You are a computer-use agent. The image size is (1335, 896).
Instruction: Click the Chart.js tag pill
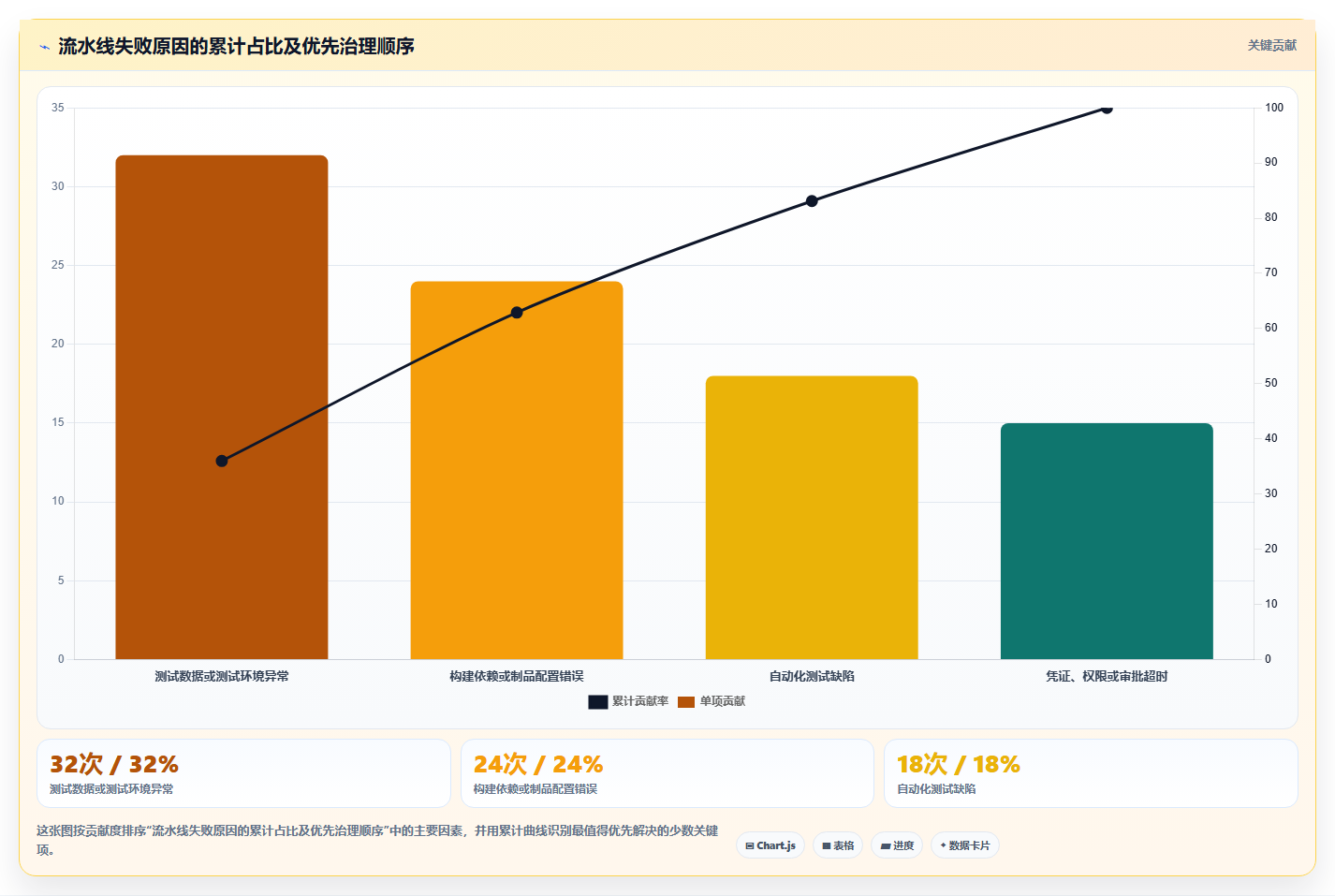pos(770,845)
